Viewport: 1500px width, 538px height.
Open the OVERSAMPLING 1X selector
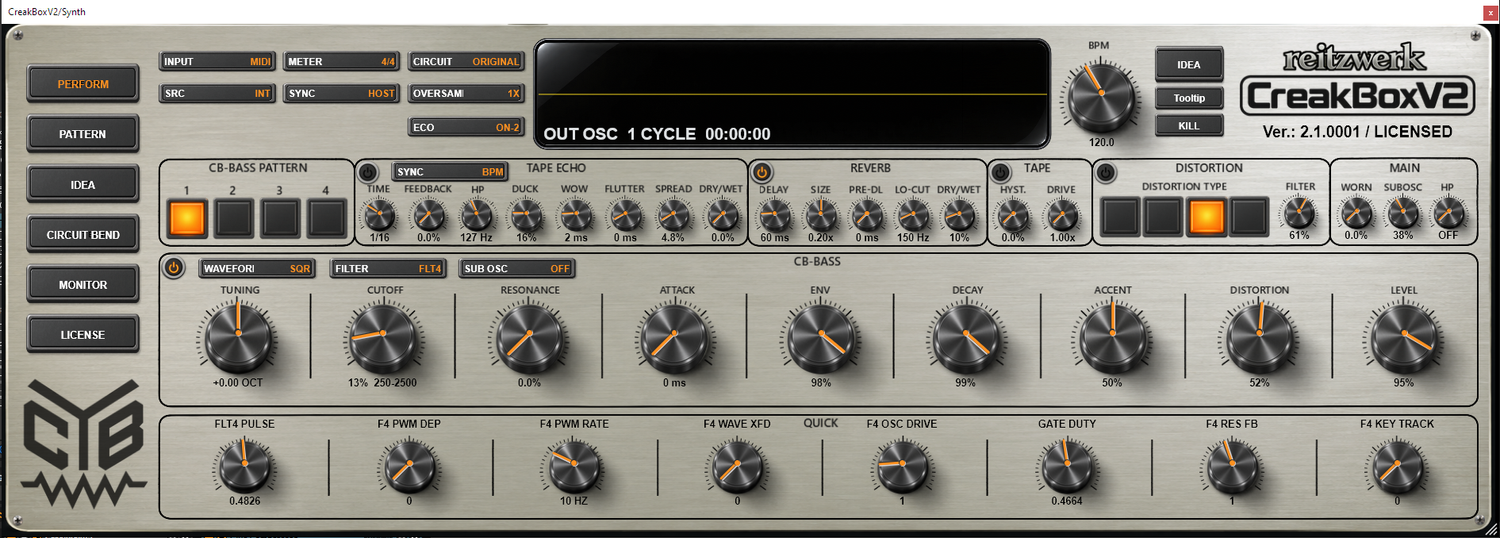click(x=466, y=93)
